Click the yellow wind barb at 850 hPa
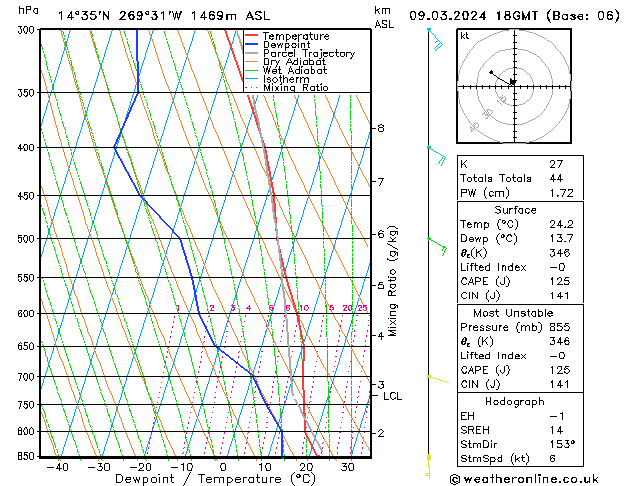This screenshot has height=486, width=629. click(428, 466)
